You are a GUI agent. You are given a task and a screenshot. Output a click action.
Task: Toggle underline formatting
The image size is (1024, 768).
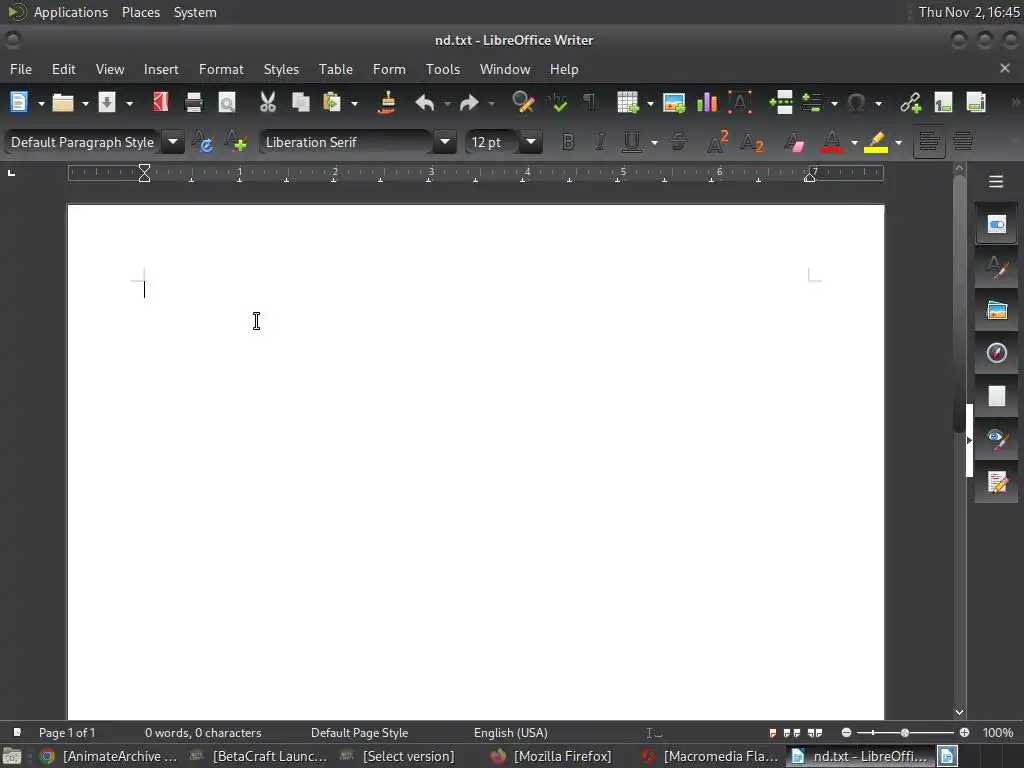point(632,142)
